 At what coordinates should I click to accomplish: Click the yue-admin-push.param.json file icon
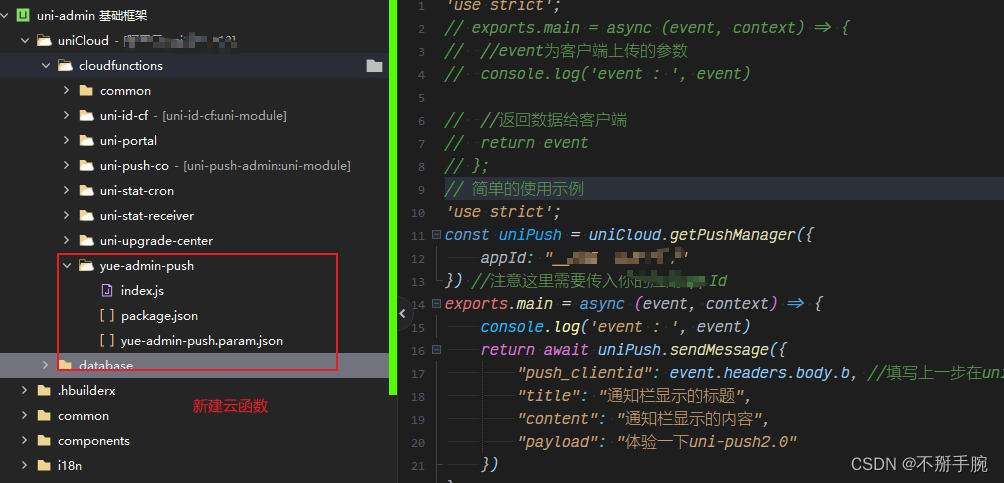[x=106, y=341]
